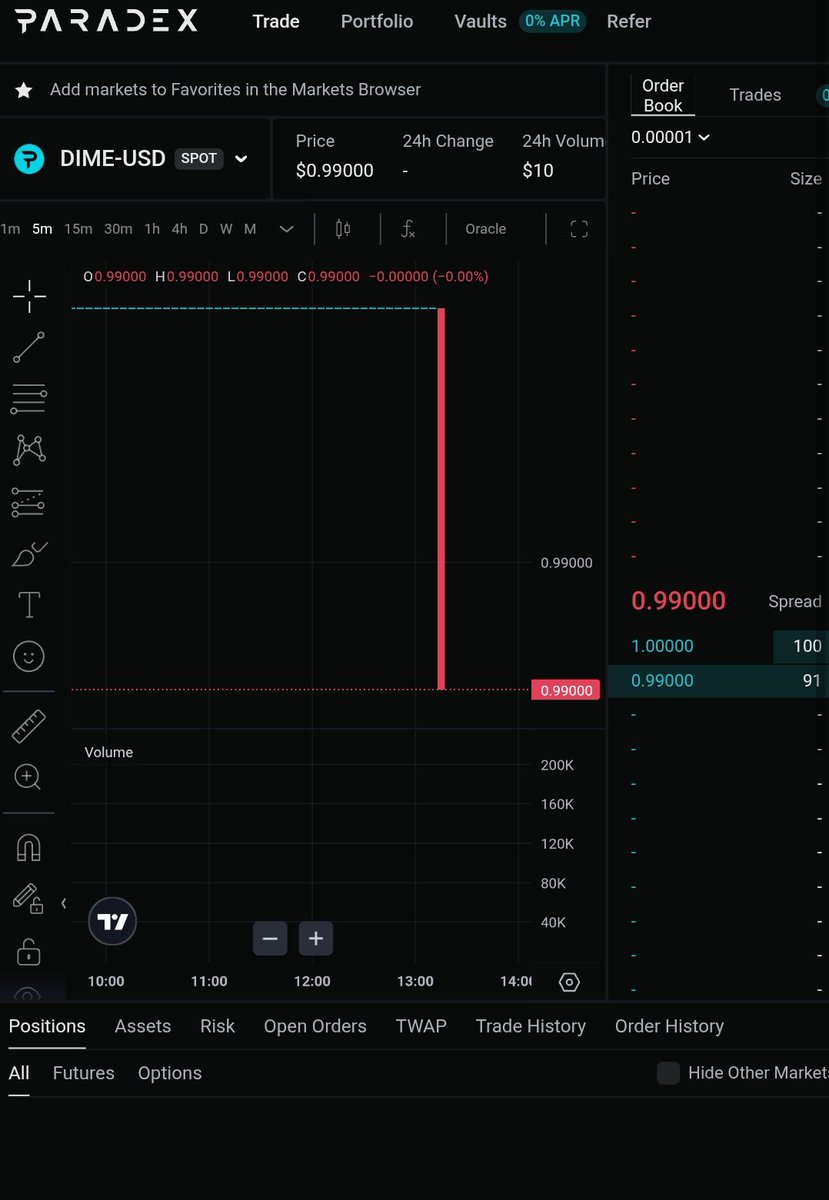
Task: Toggle the magnet snap mode
Action: [29, 848]
